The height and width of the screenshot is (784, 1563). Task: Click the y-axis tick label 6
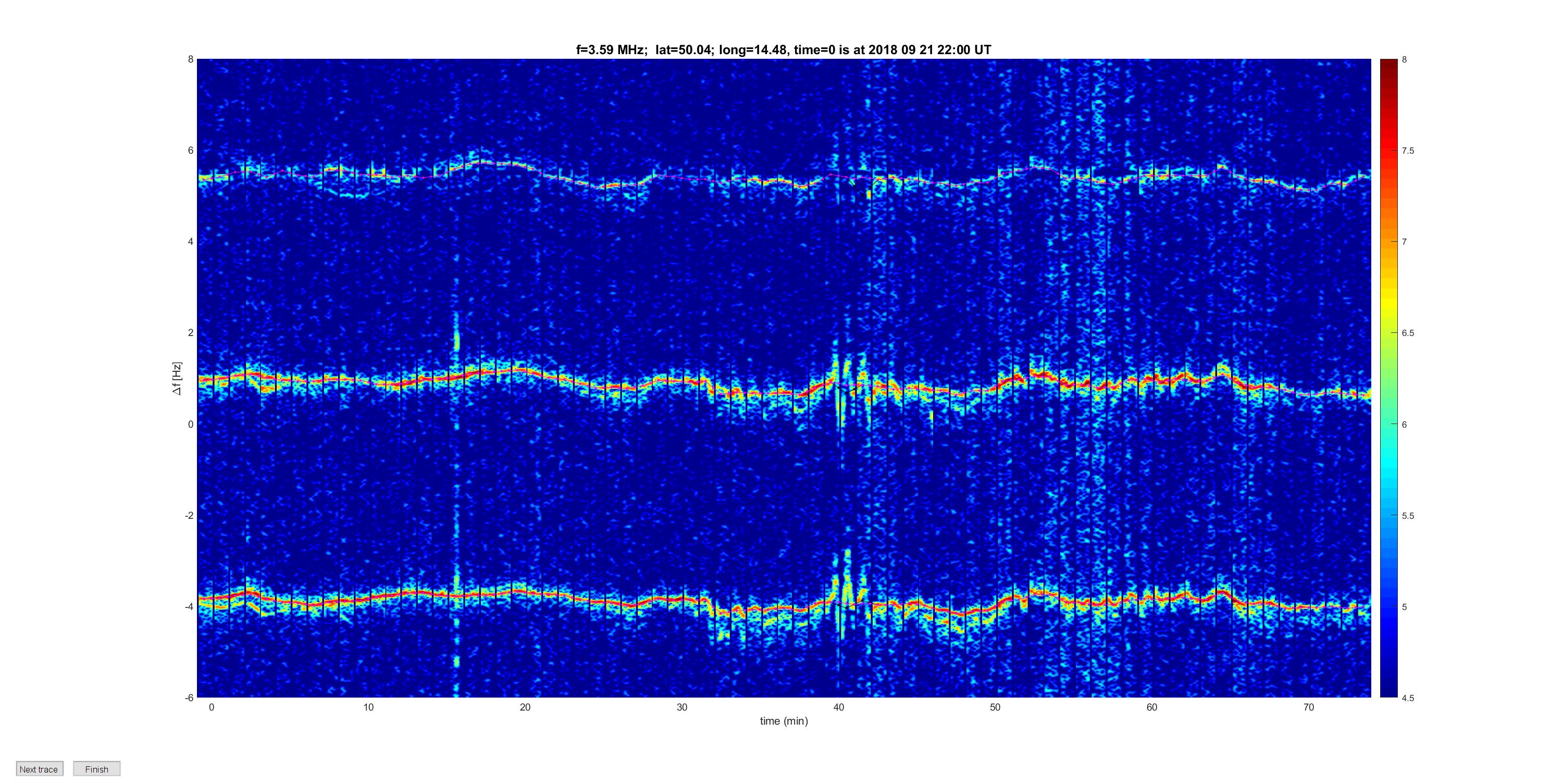(191, 151)
